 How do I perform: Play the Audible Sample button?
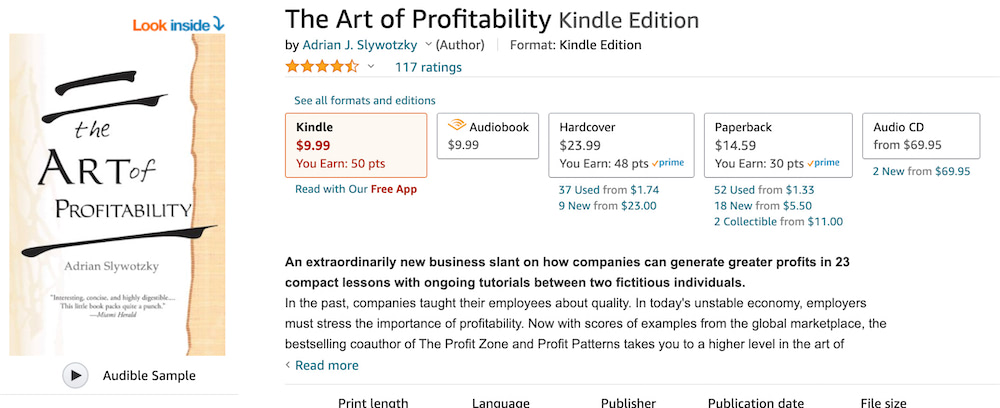coord(75,375)
